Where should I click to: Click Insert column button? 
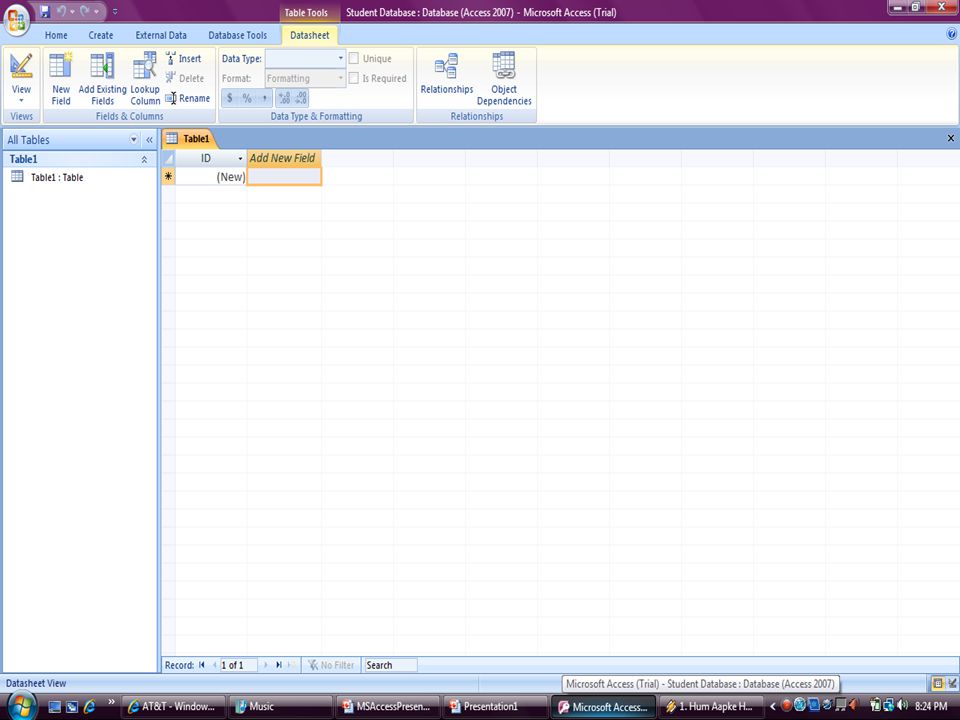click(x=184, y=59)
